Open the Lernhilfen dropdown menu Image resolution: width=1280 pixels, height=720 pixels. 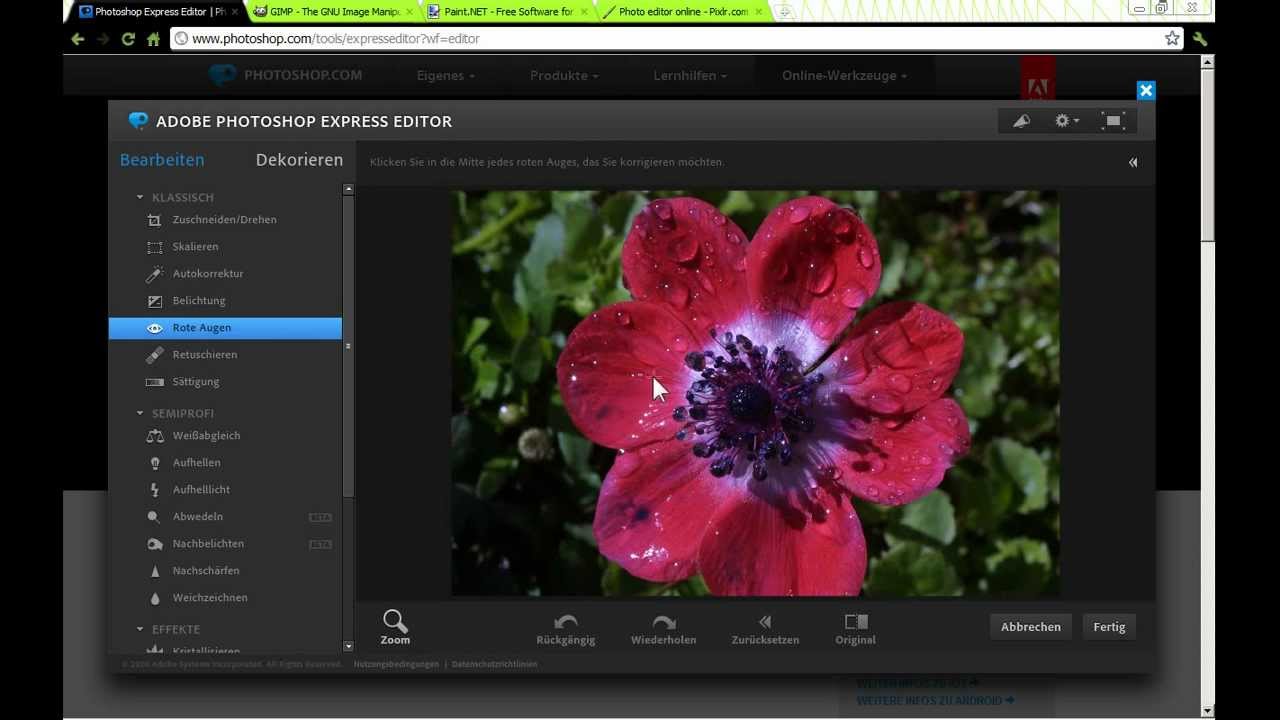690,76
